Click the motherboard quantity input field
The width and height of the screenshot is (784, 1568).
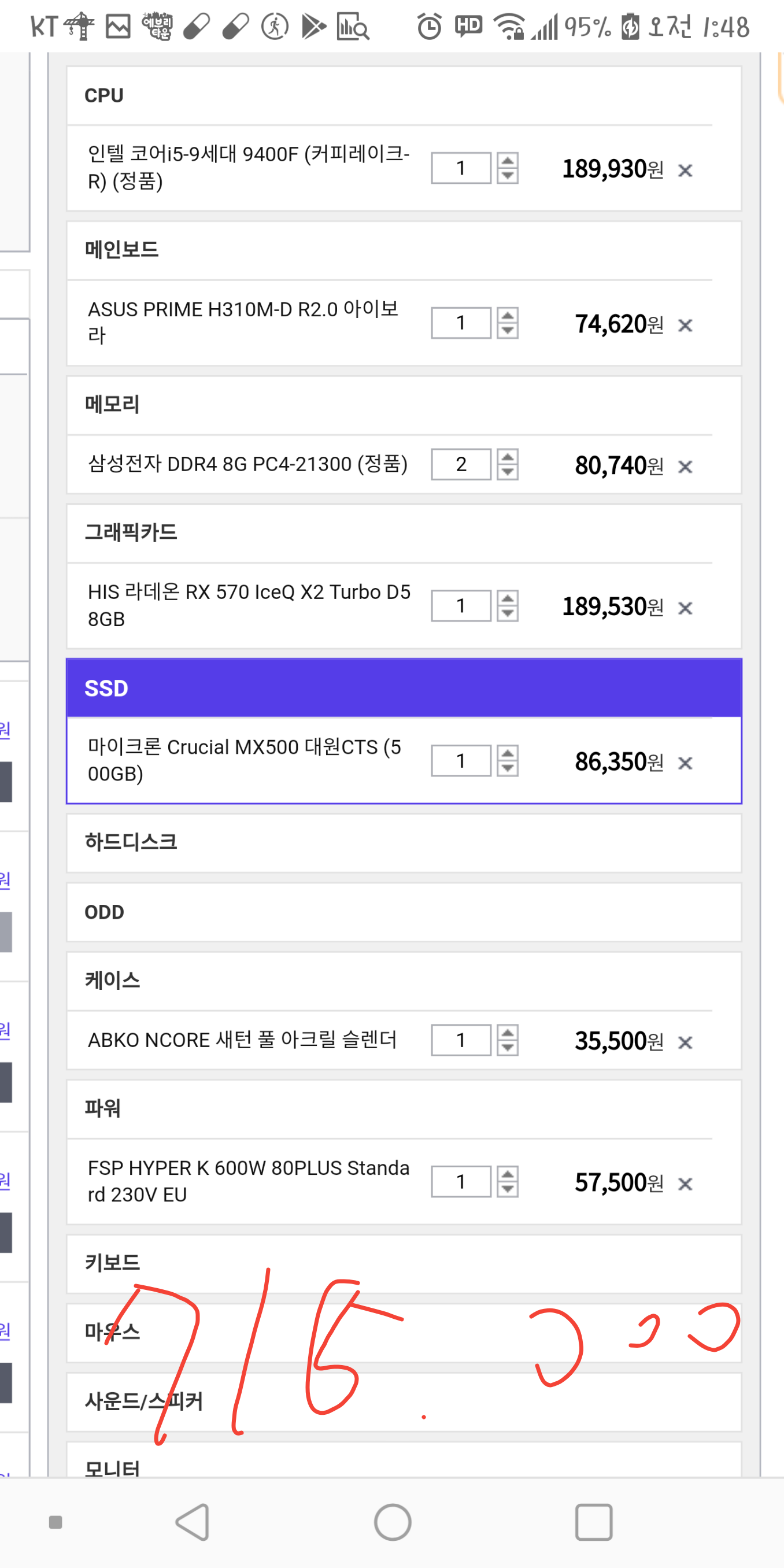461,323
